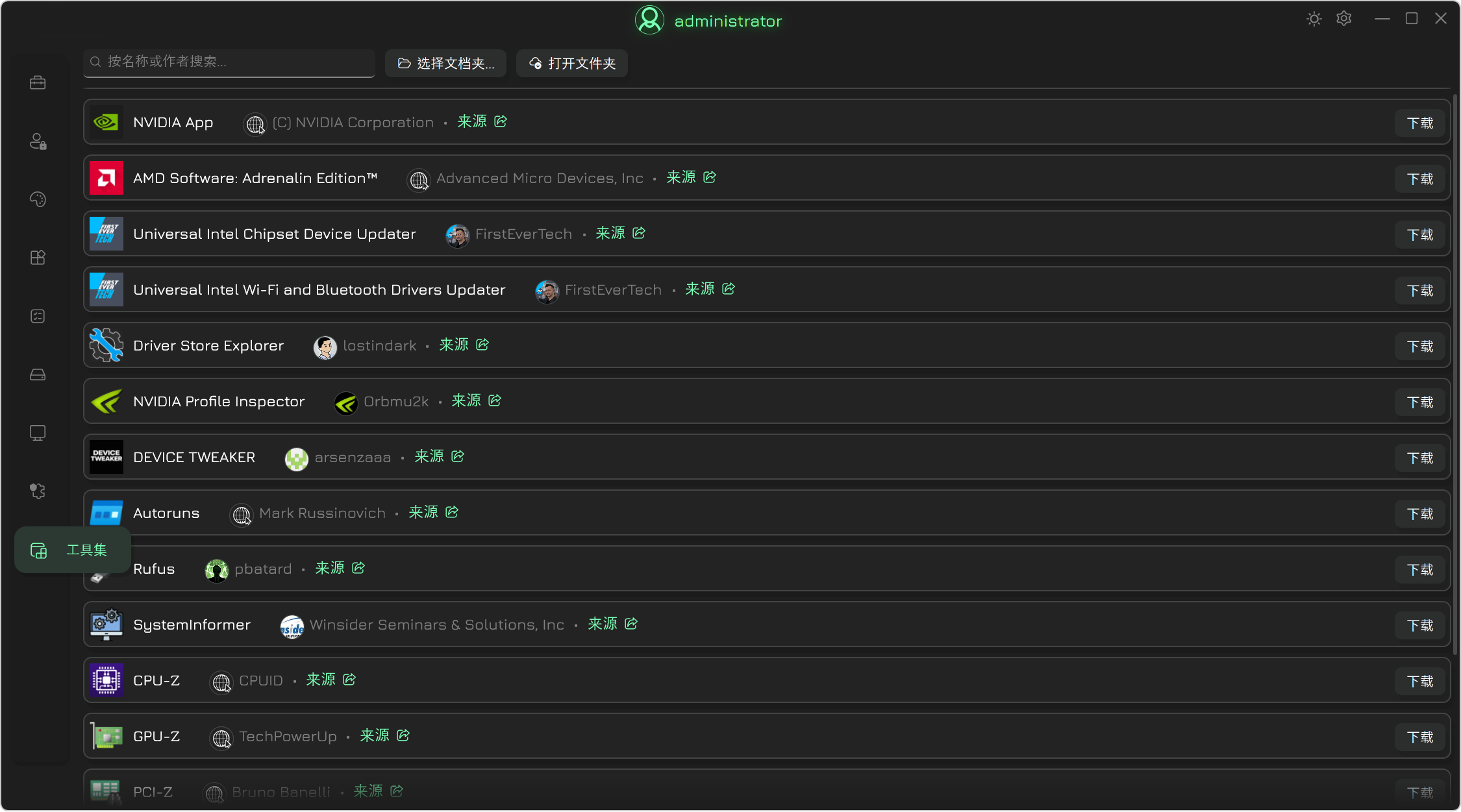Screen dimensions: 1461x812
Task: Open settings via the gear icon
Action: coord(1344,19)
